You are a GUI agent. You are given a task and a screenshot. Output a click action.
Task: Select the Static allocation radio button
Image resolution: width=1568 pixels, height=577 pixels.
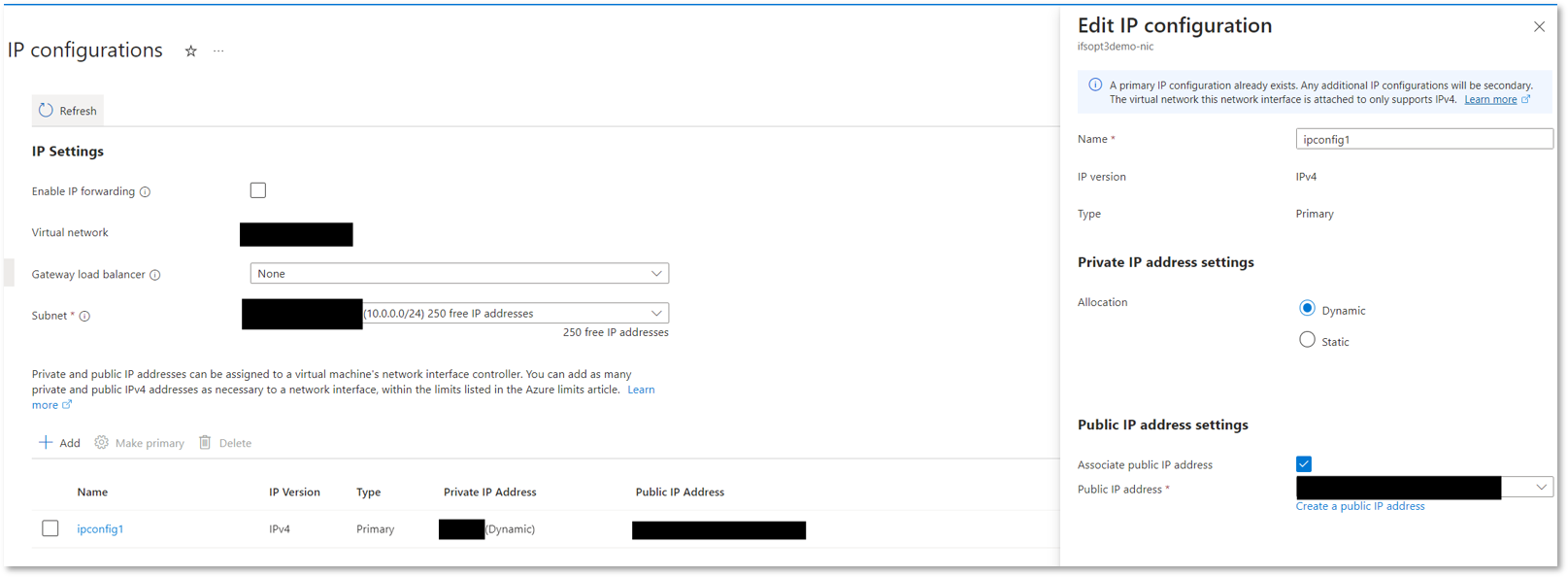(1307, 340)
